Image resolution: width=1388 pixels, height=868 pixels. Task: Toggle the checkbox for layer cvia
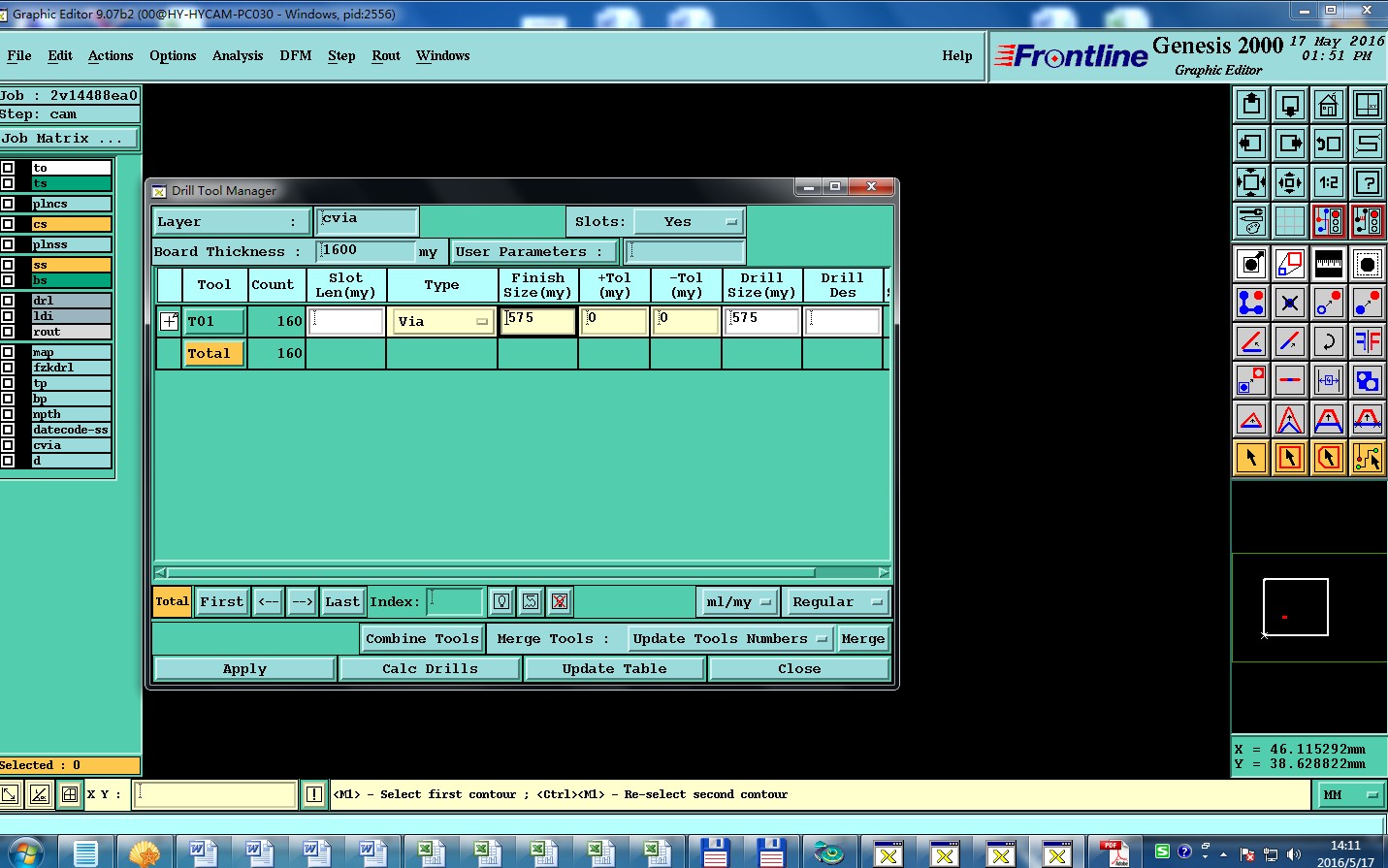[8, 445]
